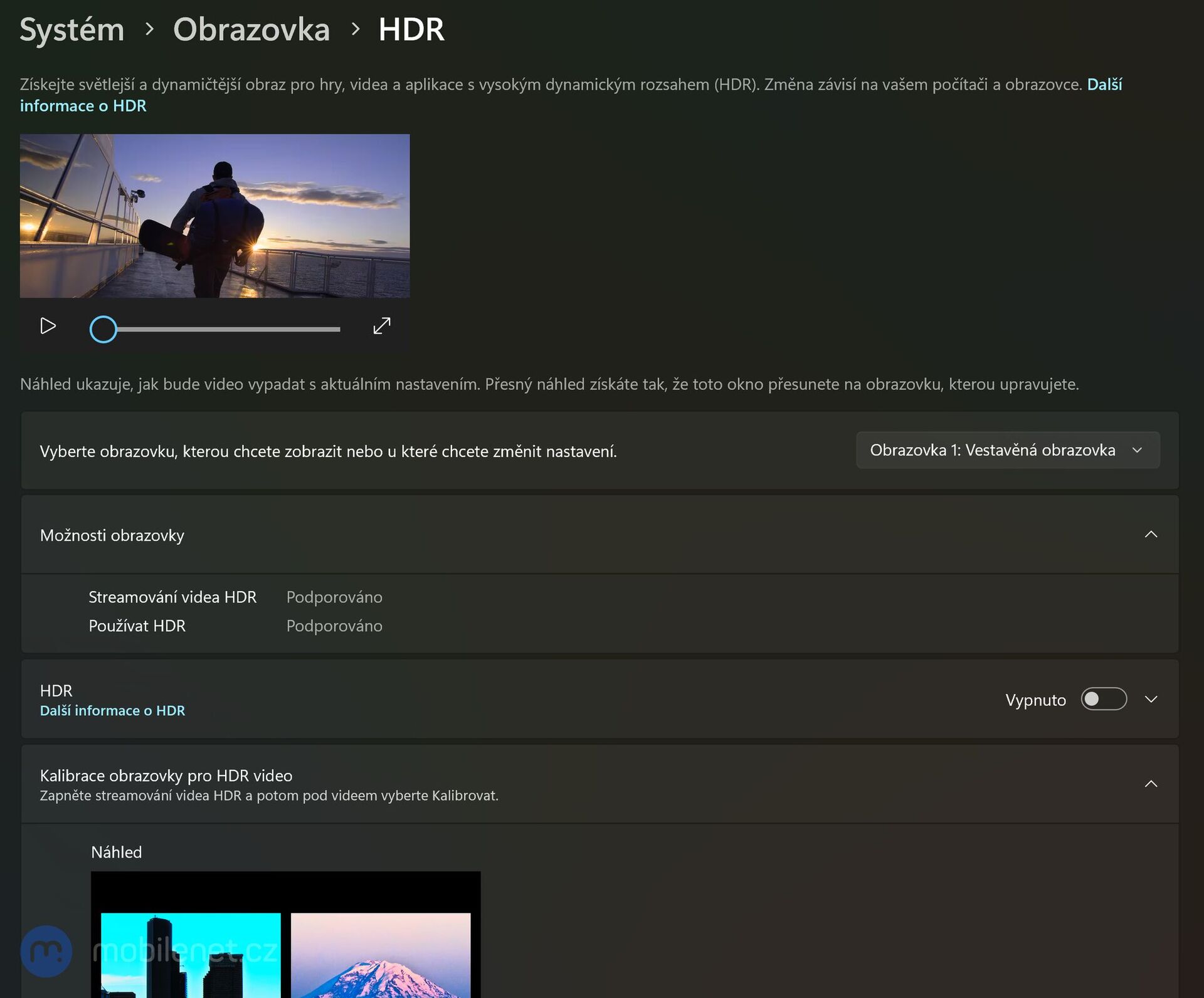Click the breadcrumb arrow after Systém

[x=149, y=29]
